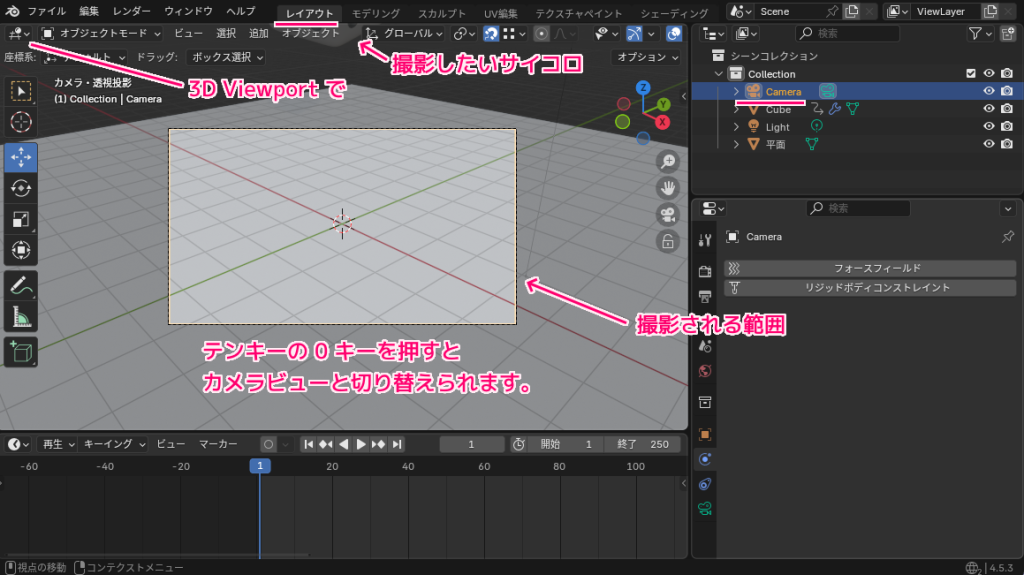Open the ボックス選択 drag dropdown

(226, 58)
